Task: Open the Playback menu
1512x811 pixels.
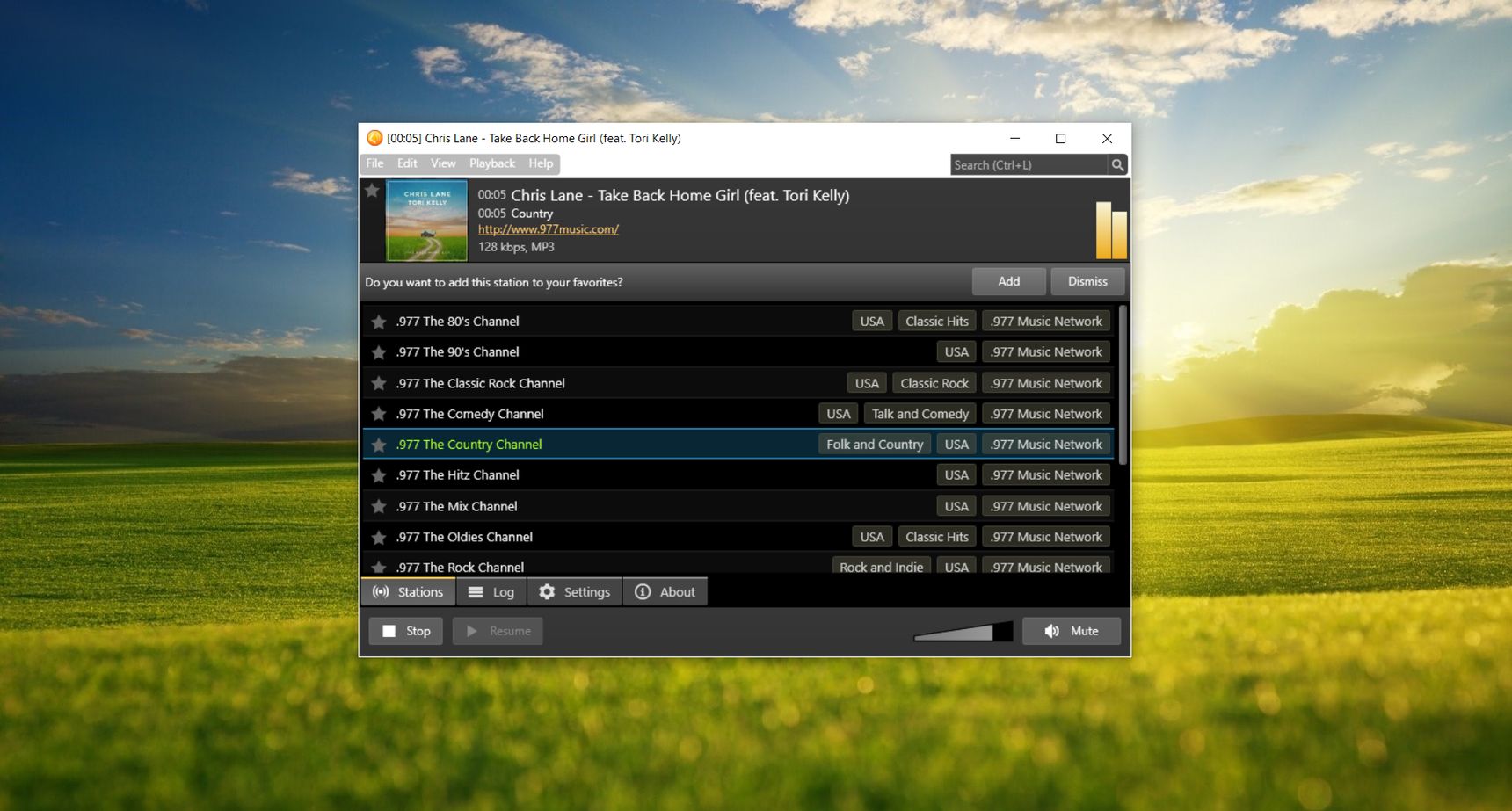Action: [492, 163]
